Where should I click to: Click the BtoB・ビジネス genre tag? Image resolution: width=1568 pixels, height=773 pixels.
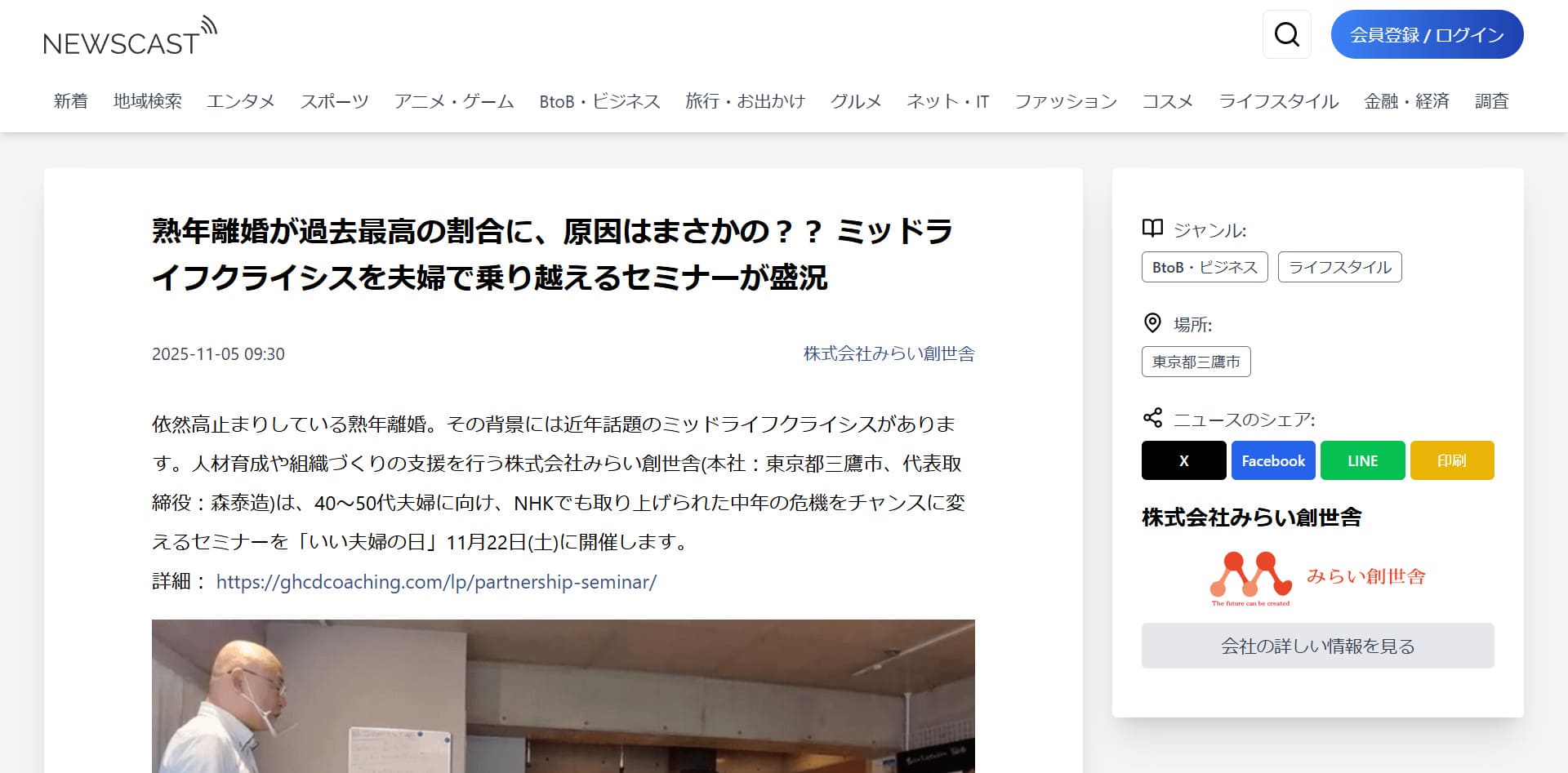coord(1204,267)
